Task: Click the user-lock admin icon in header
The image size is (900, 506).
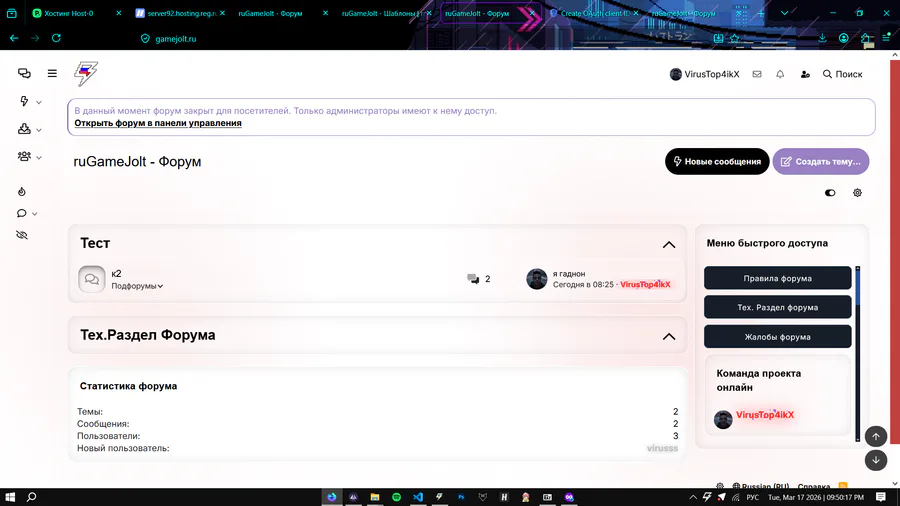Action: tap(805, 74)
